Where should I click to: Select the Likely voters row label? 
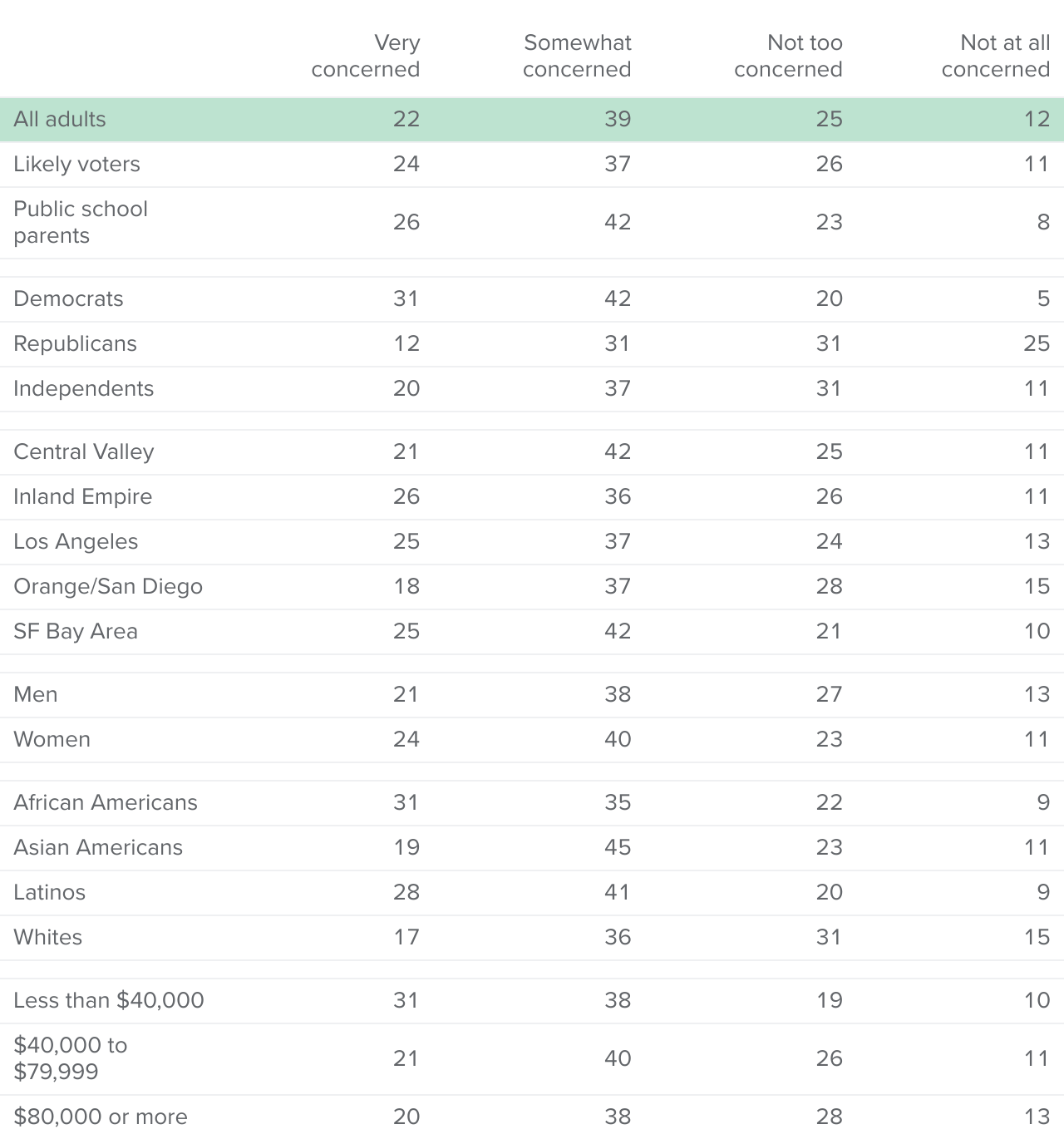pyautogui.click(x=76, y=164)
